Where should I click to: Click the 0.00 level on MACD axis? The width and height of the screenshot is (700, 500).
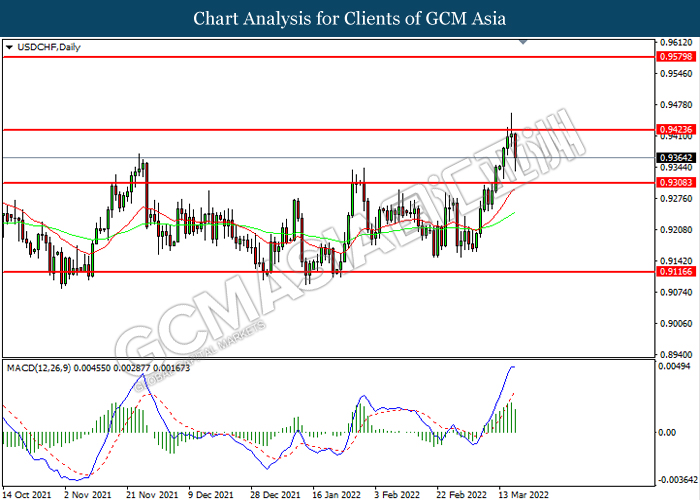(x=667, y=432)
